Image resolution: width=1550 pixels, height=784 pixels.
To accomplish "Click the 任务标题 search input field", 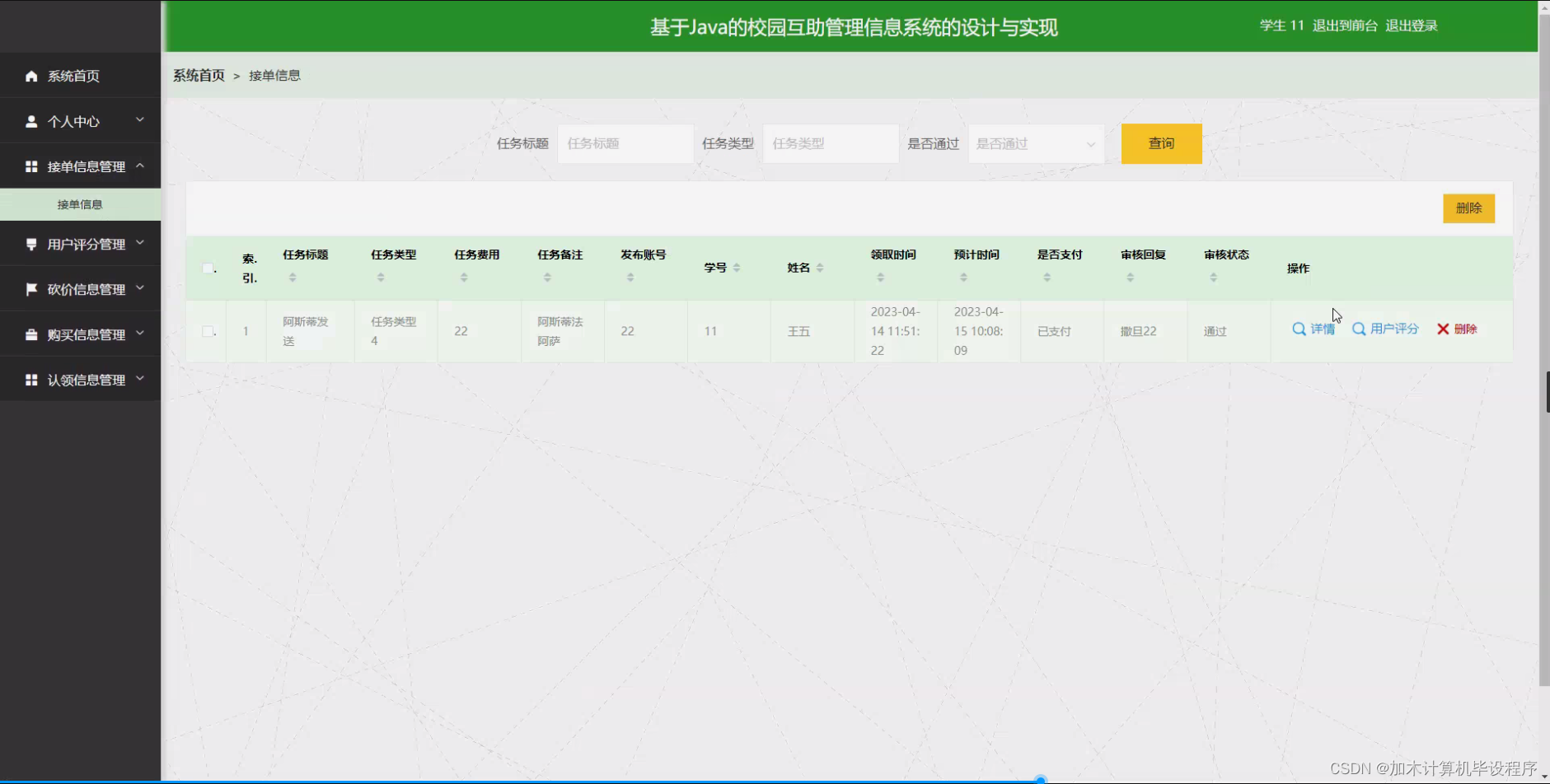I will click(625, 143).
